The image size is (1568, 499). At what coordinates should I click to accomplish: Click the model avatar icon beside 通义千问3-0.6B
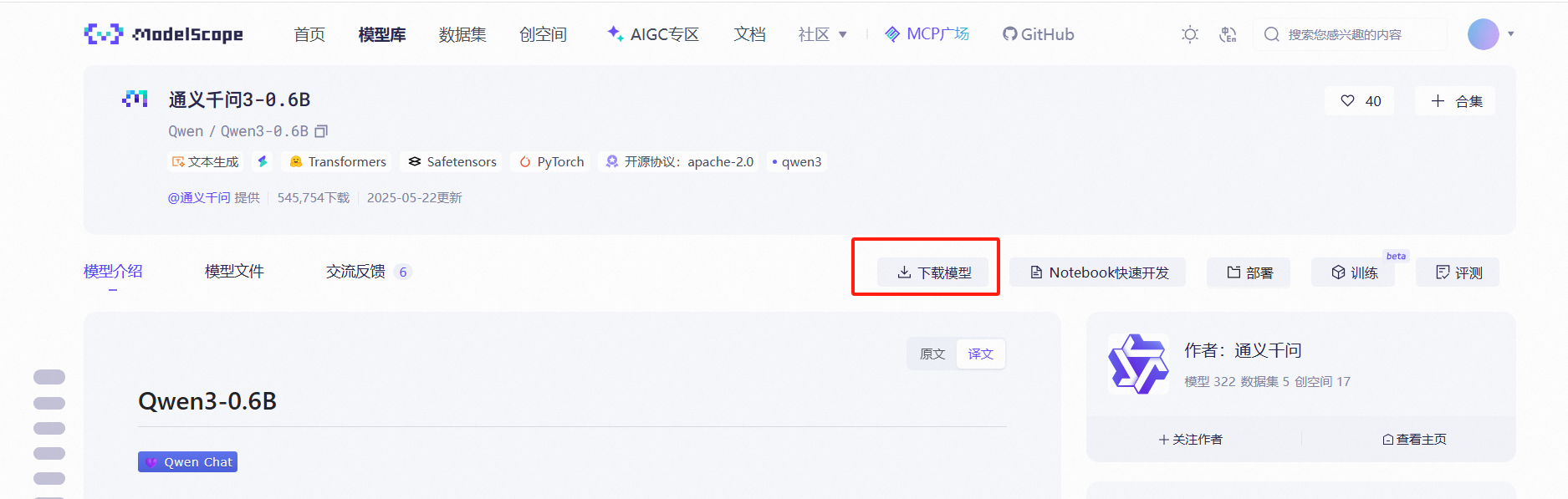coord(135,99)
